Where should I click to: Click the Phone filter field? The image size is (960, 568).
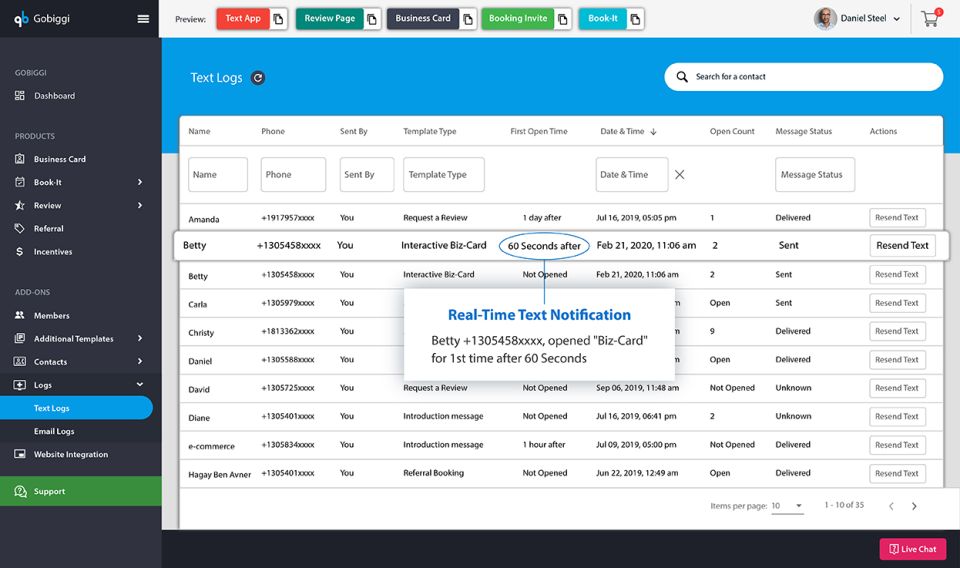click(293, 174)
